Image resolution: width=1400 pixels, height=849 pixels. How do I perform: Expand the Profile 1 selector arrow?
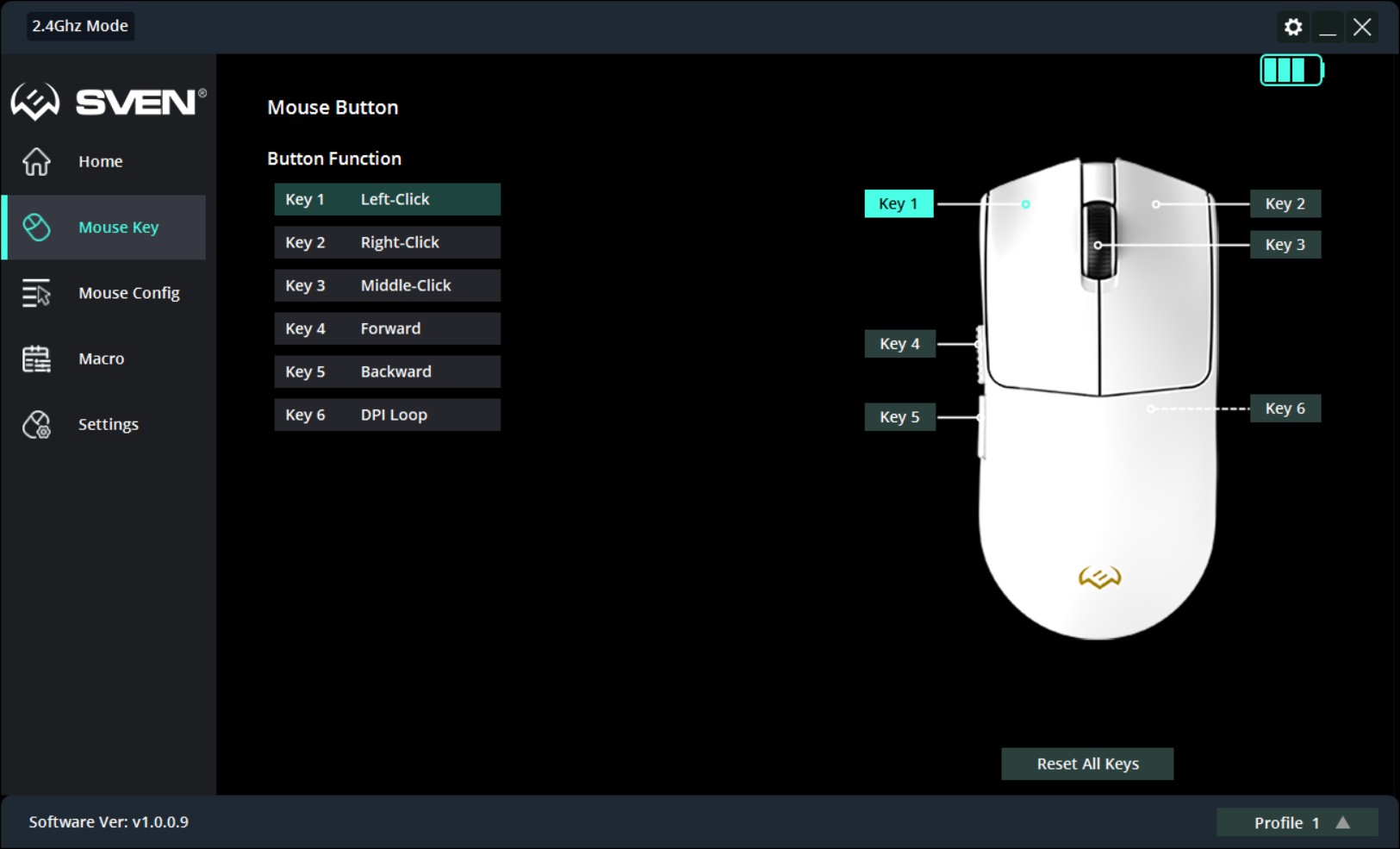click(1343, 822)
